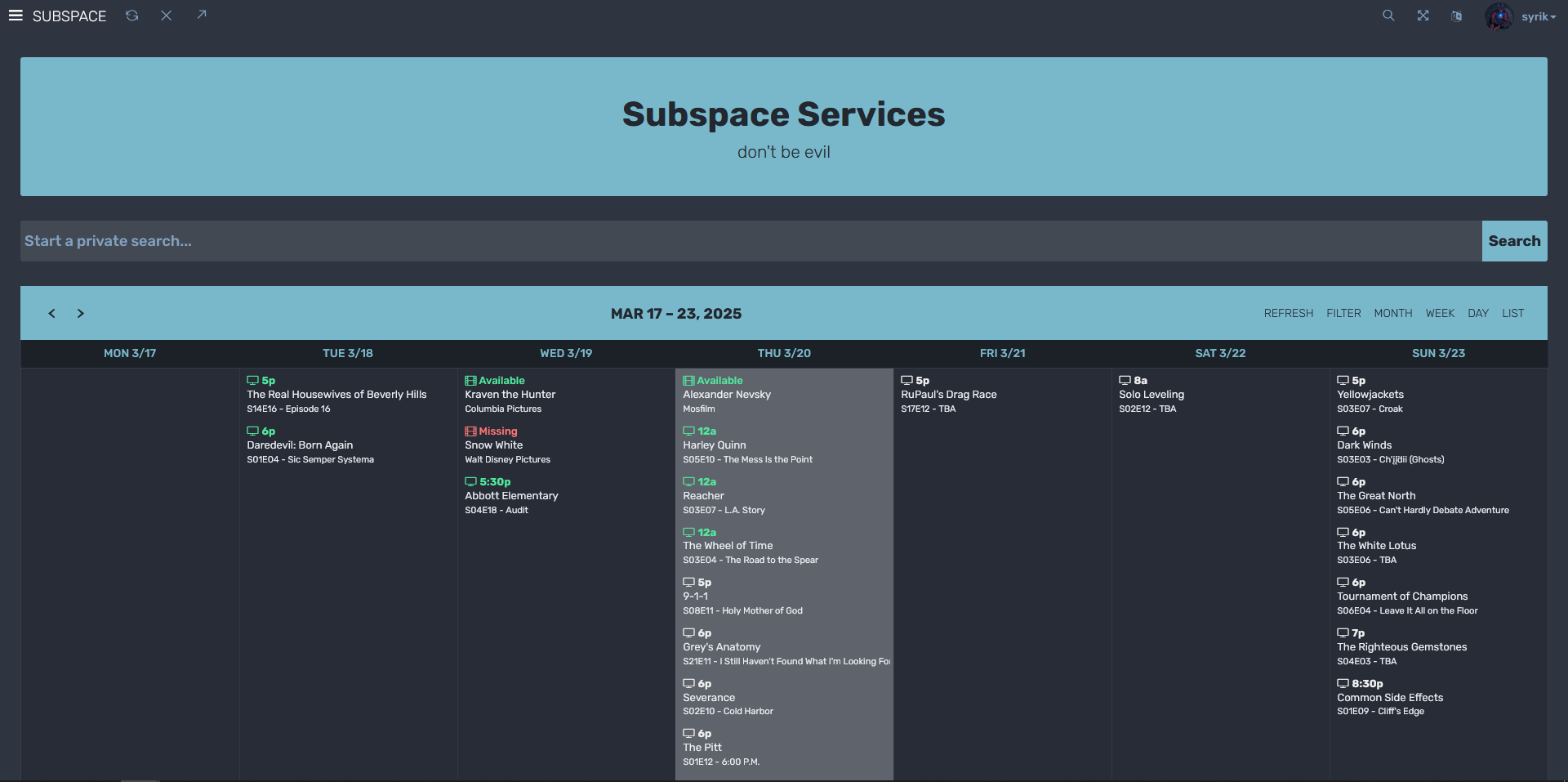Click the film icon next to Missing Snow White

[470, 431]
